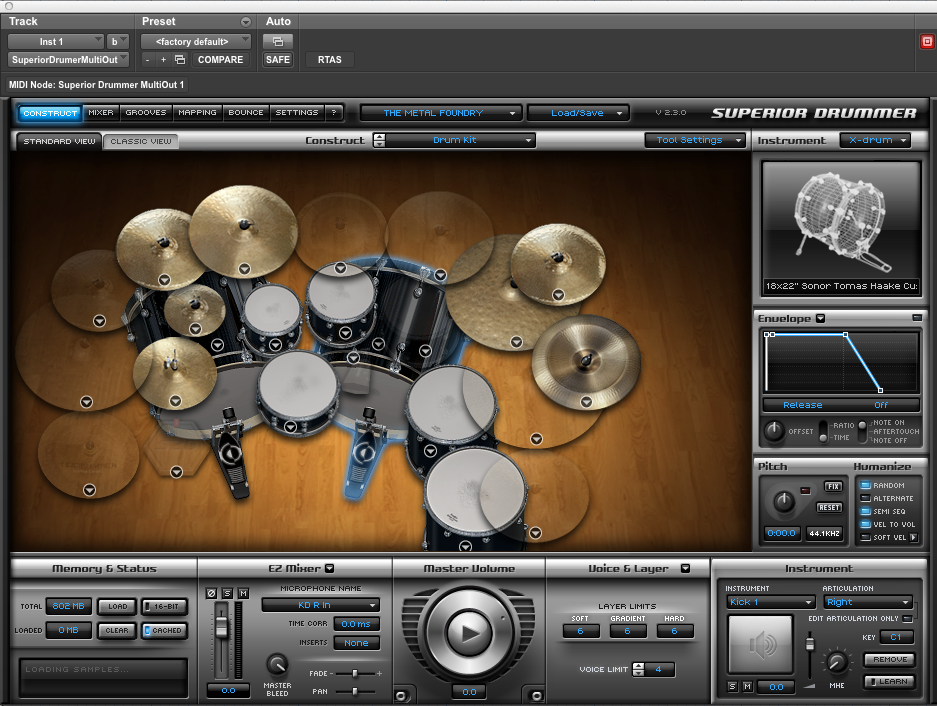The width and height of the screenshot is (937, 706).
Task: Open menu arrow on the china cymbal
Action: click(x=586, y=402)
